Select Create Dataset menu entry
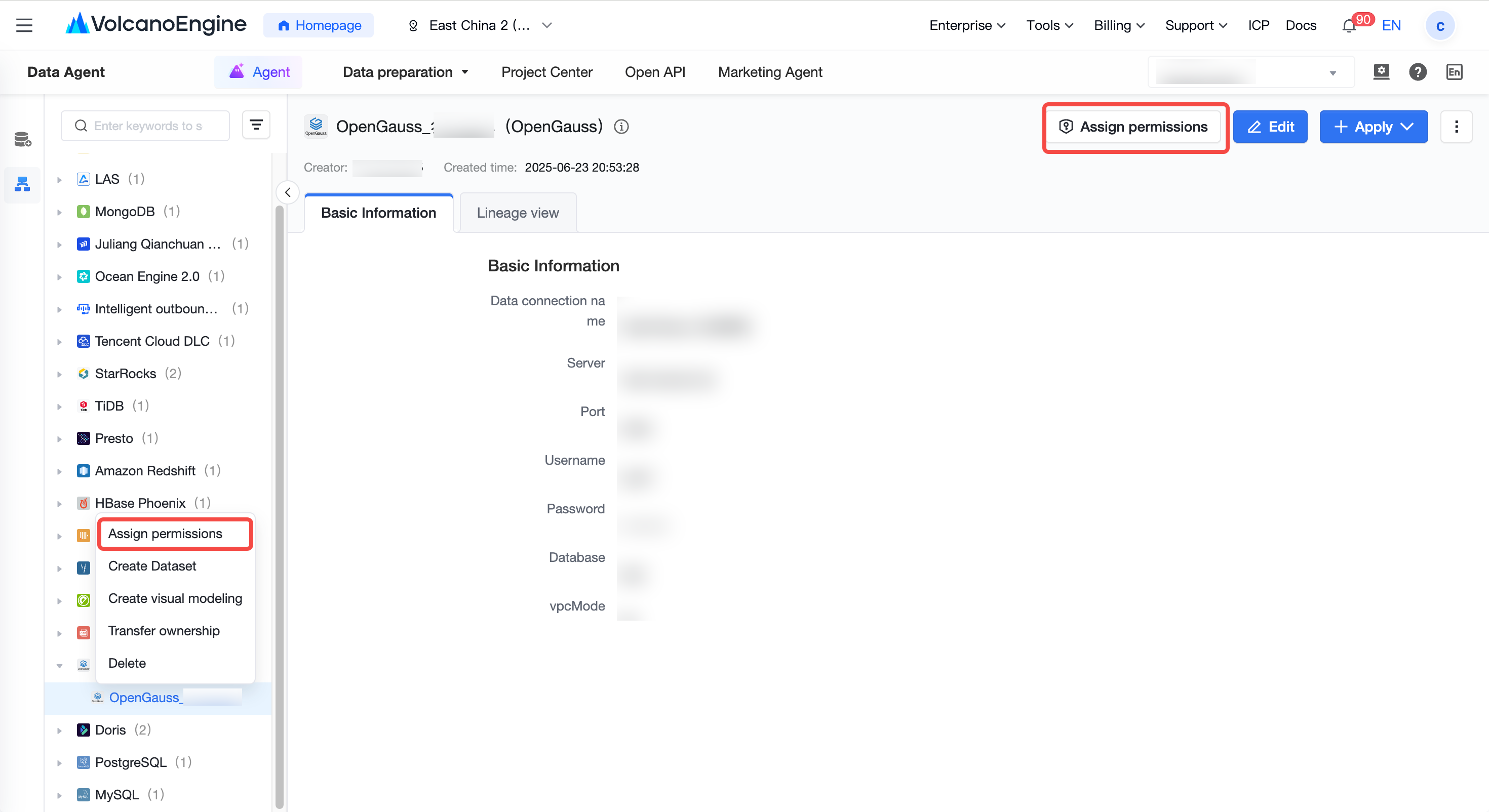This screenshot has width=1489, height=812. [x=152, y=566]
